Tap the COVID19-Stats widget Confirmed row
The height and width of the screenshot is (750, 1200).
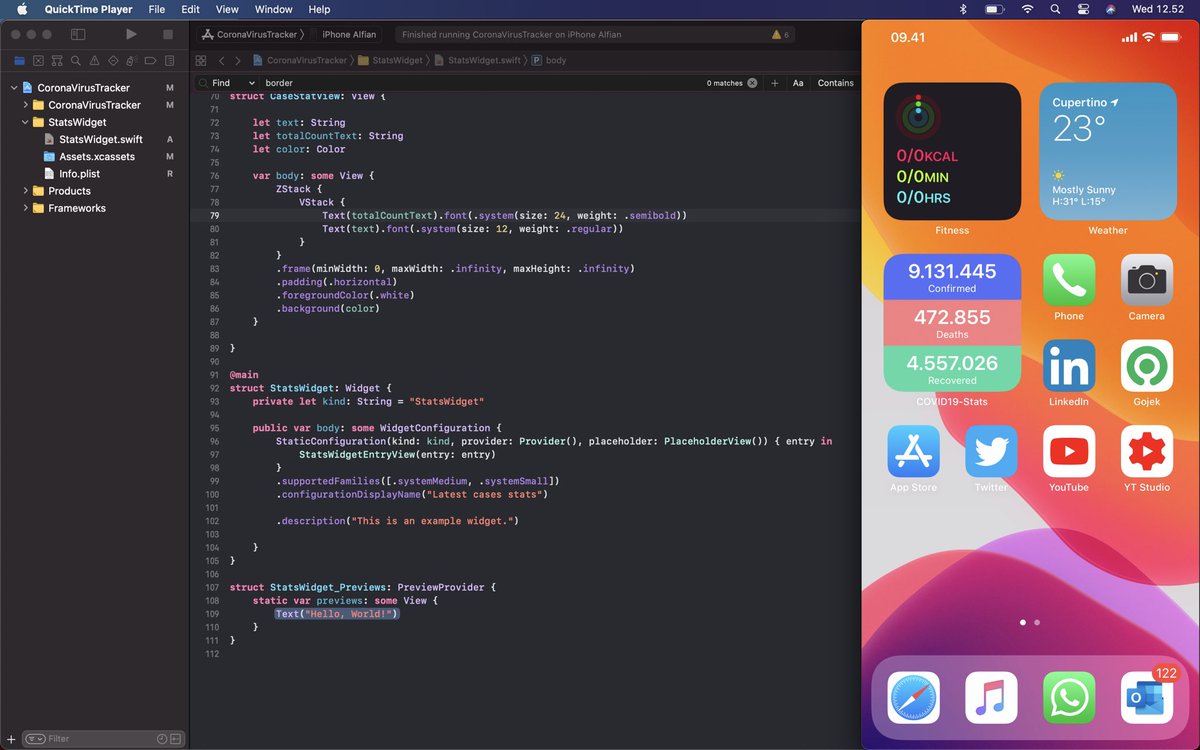click(x=952, y=277)
